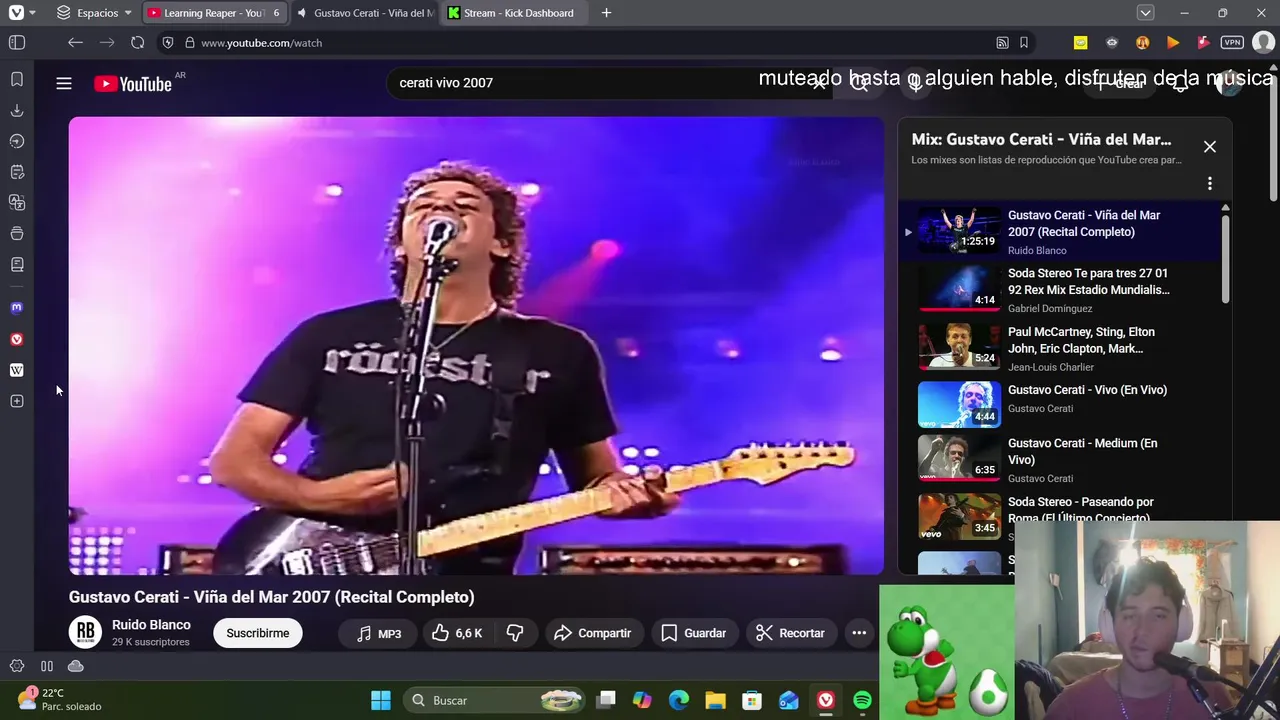Click the Suscribirme button

pyautogui.click(x=258, y=633)
